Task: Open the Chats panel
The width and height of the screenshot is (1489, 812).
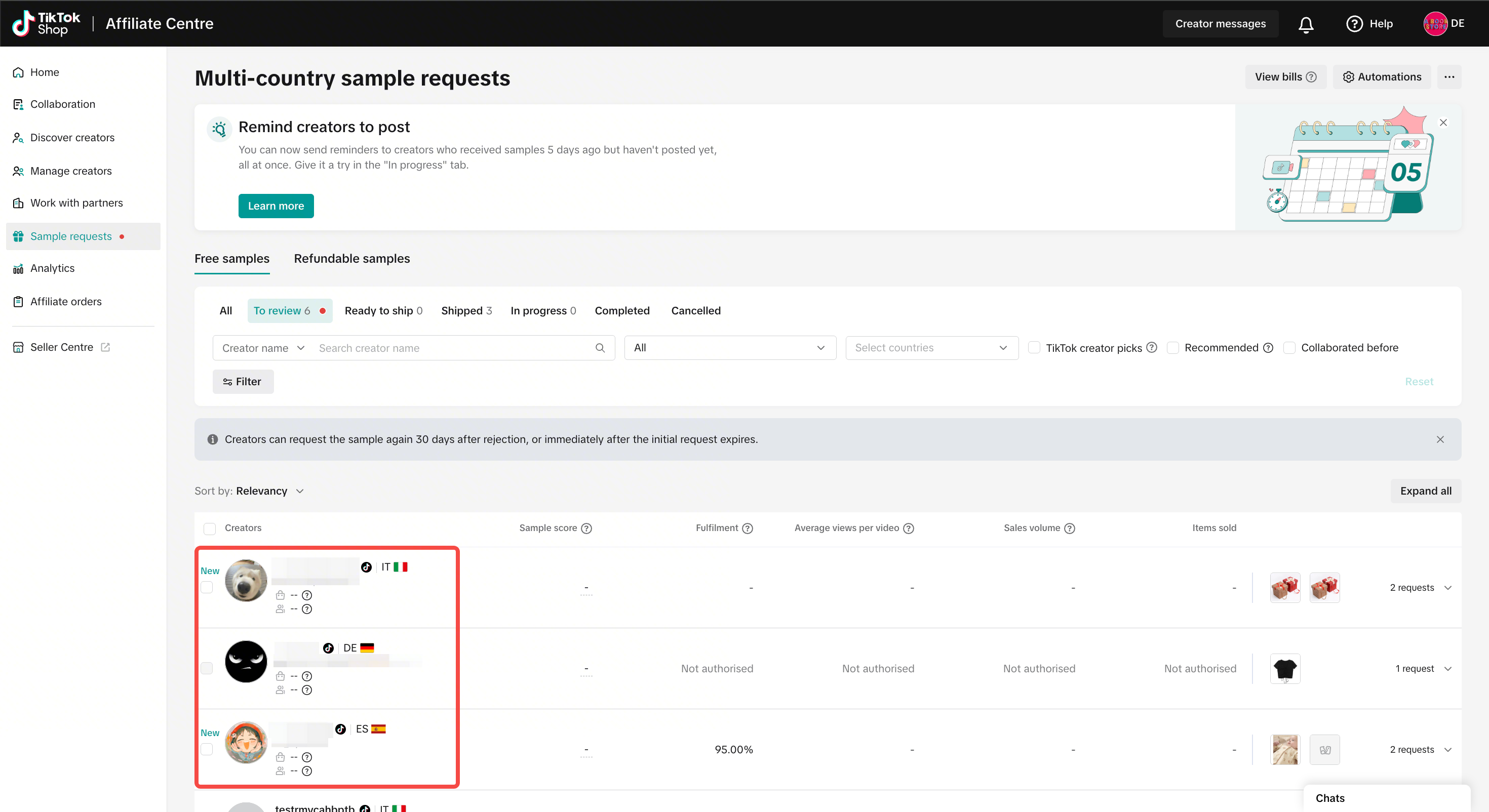Action: [x=1387, y=798]
